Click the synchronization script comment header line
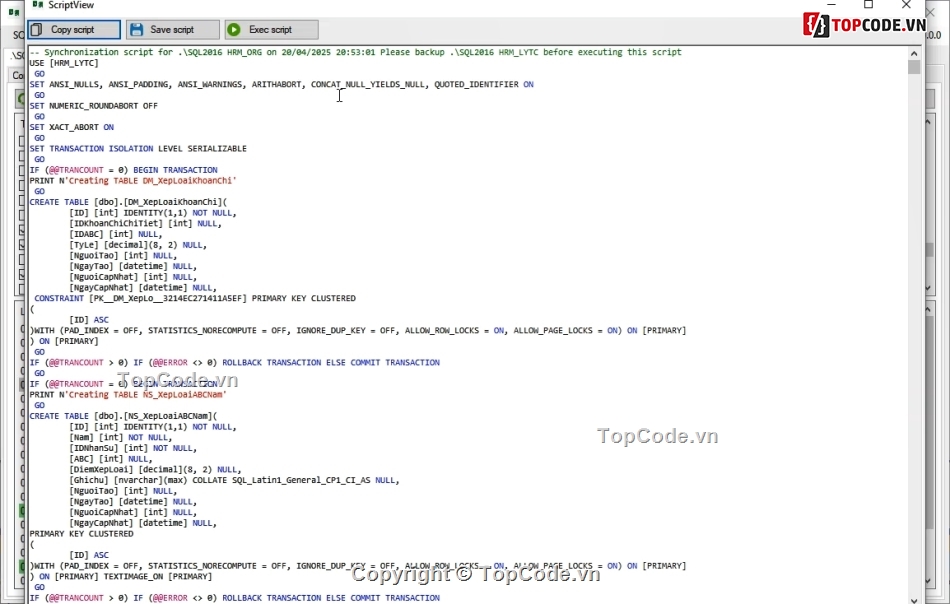 pyautogui.click(x=356, y=52)
